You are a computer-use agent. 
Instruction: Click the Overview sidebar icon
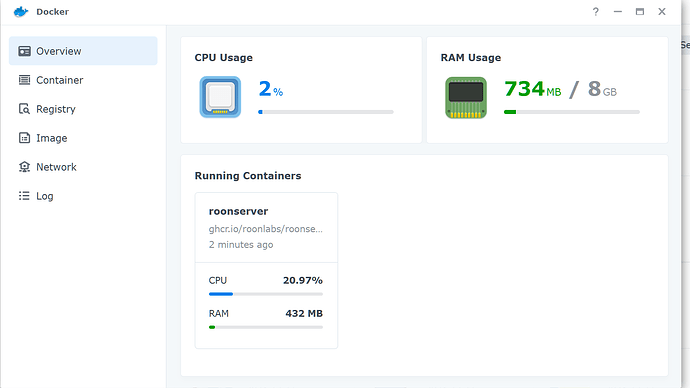click(x=24, y=51)
